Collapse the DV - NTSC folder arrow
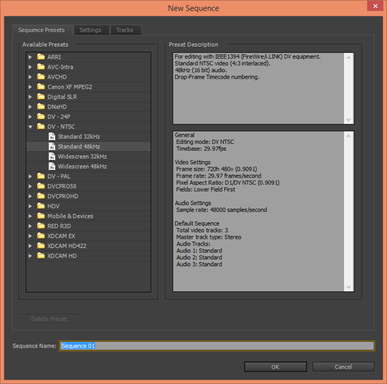The image size is (387, 384). (x=30, y=127)
